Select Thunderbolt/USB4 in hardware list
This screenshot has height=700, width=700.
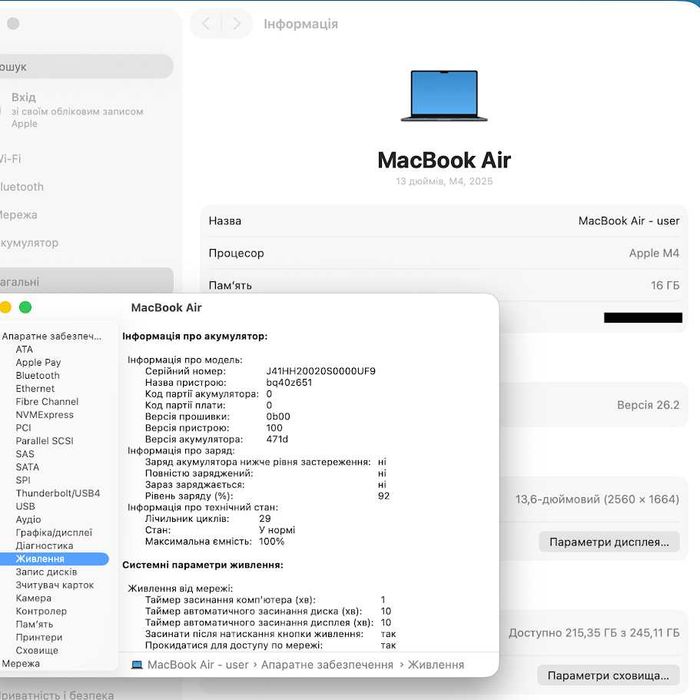point(58,493)
